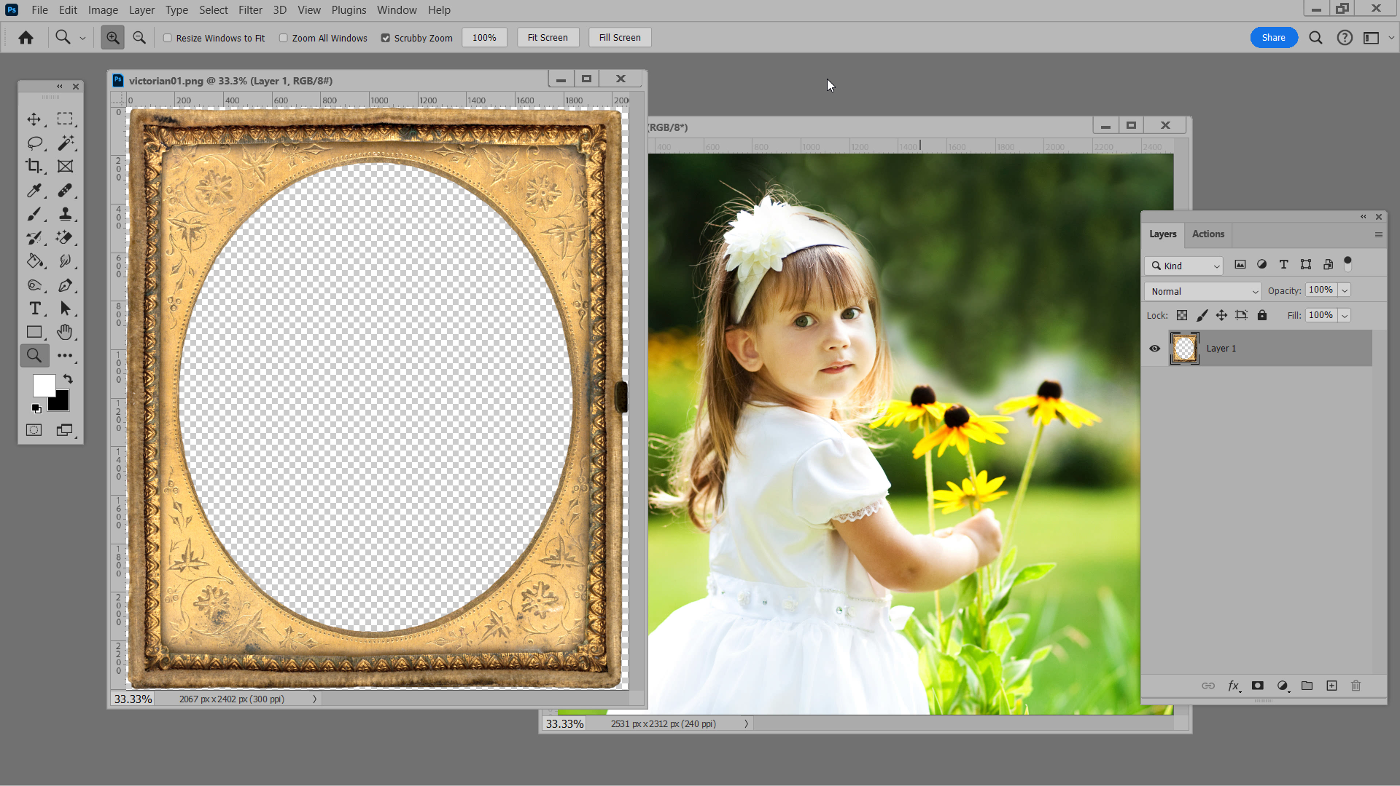Click the Zoom Out magnifier icon
The height and width of the screenshot is (786, 1400).
139,37
